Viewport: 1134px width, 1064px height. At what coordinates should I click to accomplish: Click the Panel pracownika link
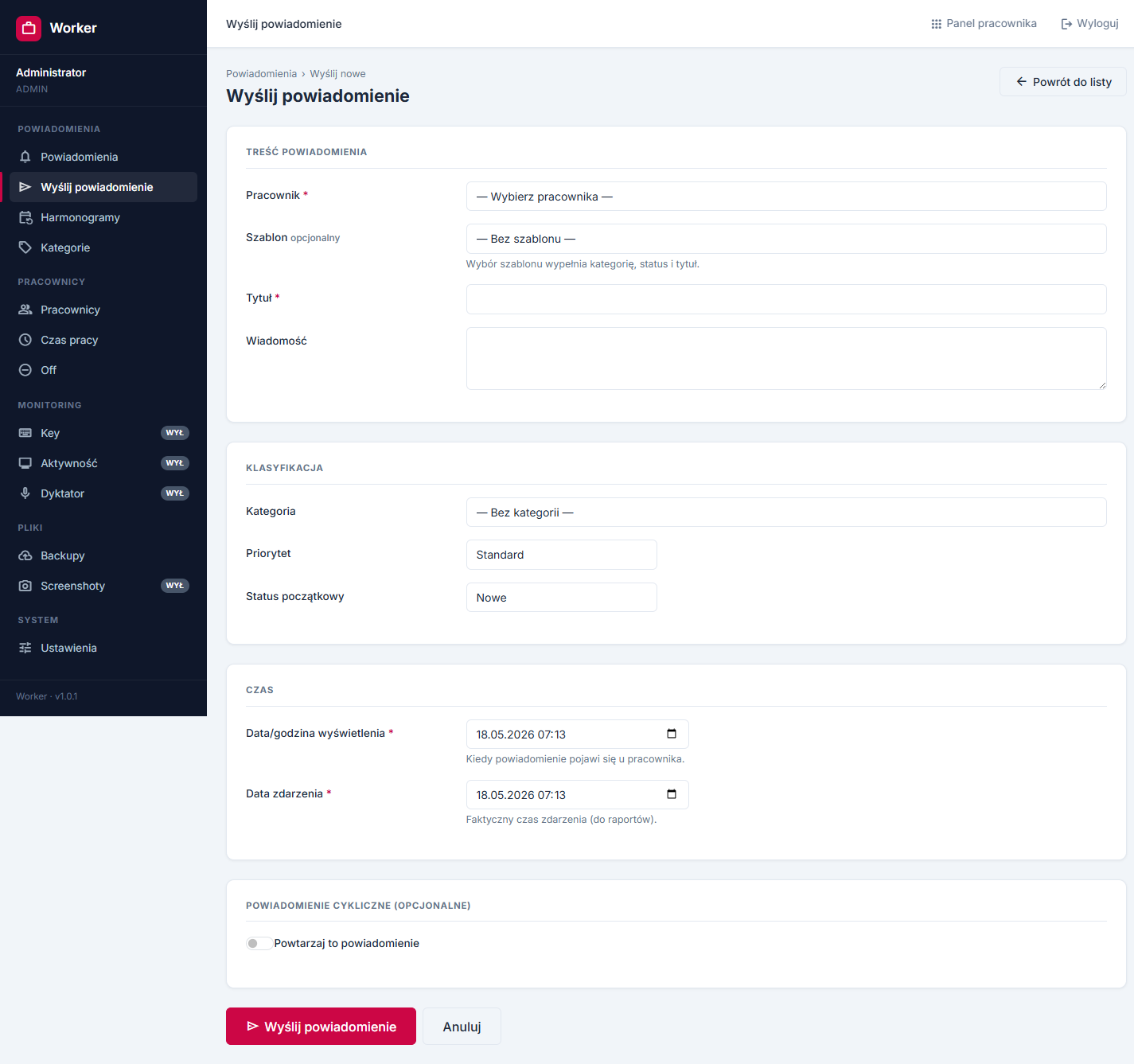[984, 24]
